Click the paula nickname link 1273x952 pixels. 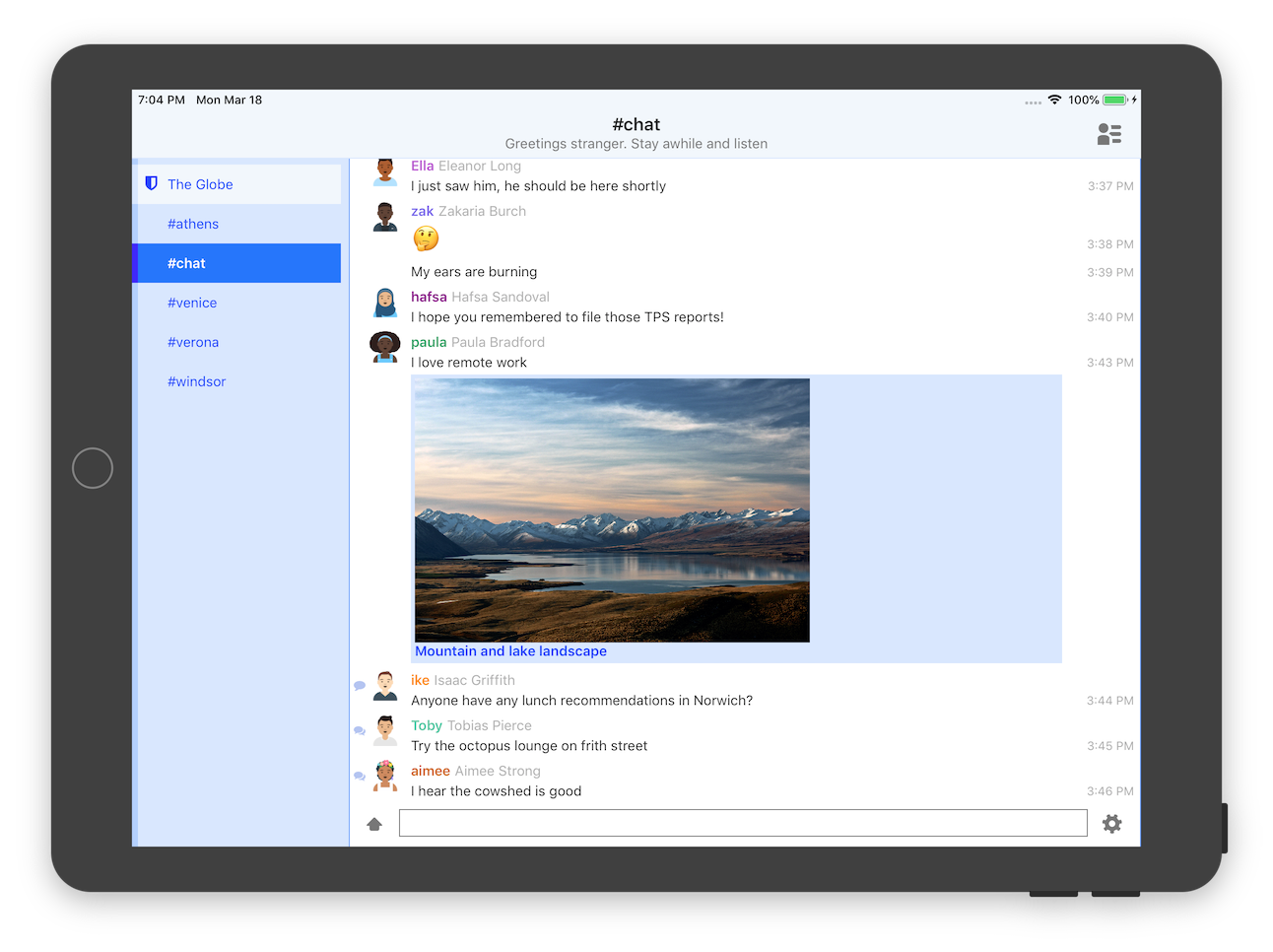pyautogui.click(x=429, y=342)
